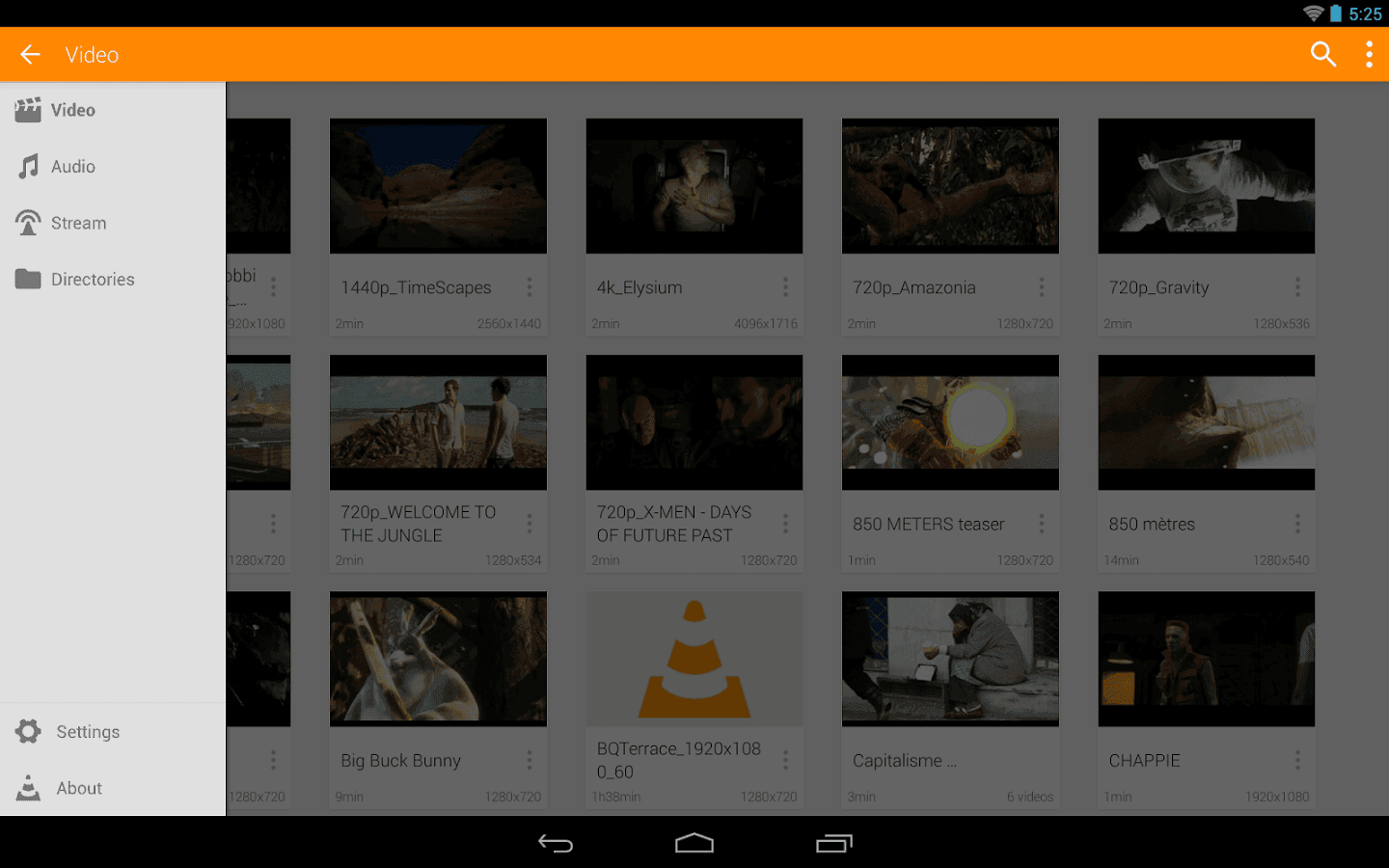The width and height of the screenshot is (1389, 868).
Task: Open options menu for 720p_X-MEN video
Action: pyautogui.click(x=785, y=524)
